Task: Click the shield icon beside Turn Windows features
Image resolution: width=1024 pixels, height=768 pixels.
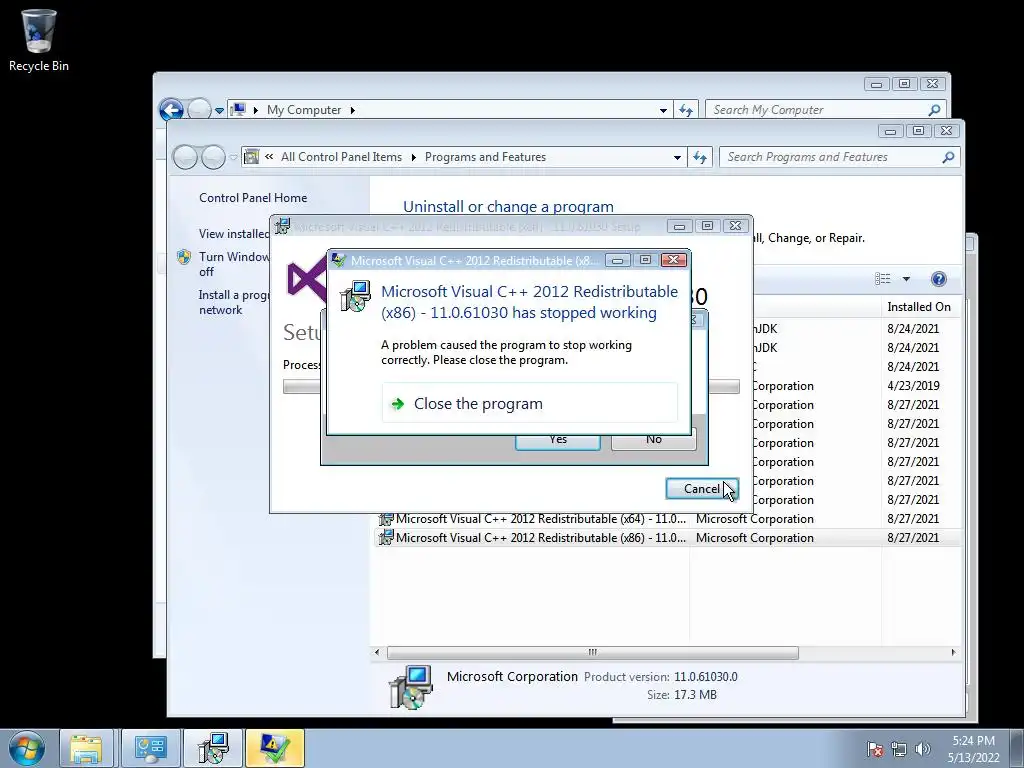Action: click(x=184, y=257)
